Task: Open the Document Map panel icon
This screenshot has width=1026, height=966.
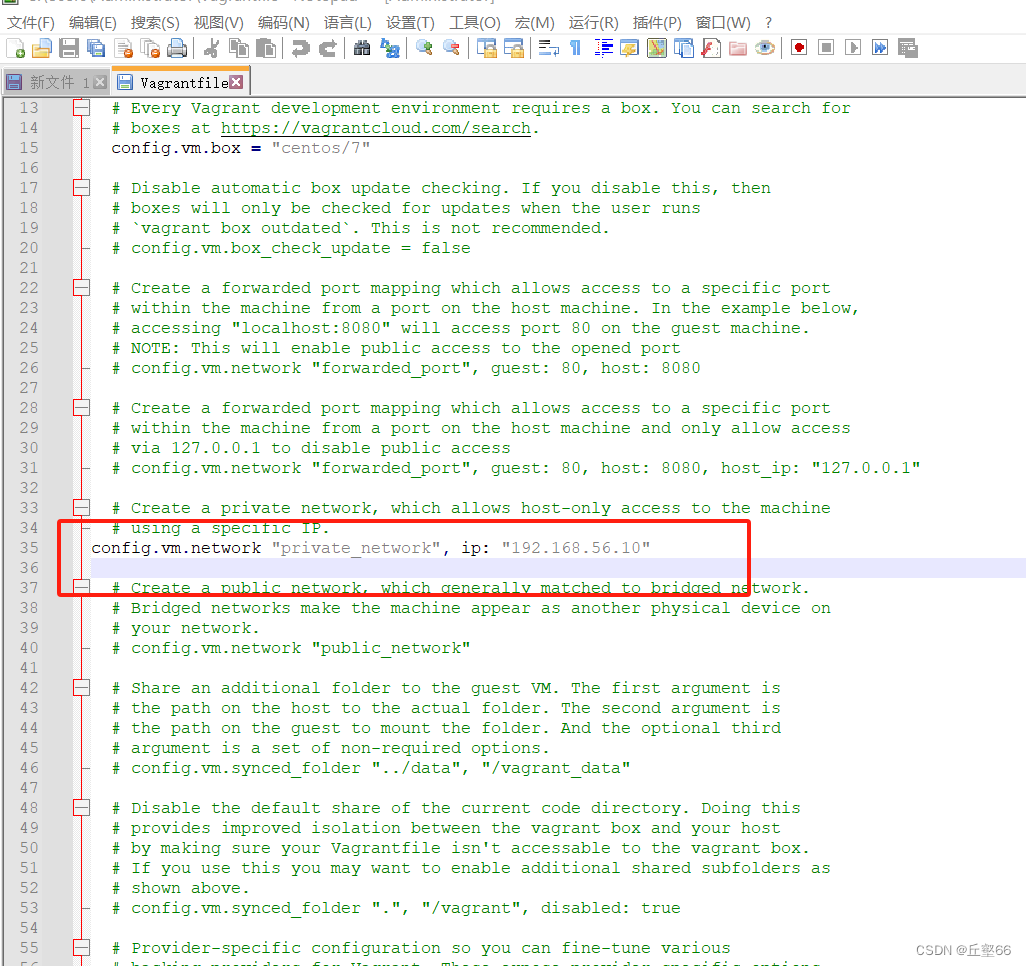Action: tap(657, 48)
